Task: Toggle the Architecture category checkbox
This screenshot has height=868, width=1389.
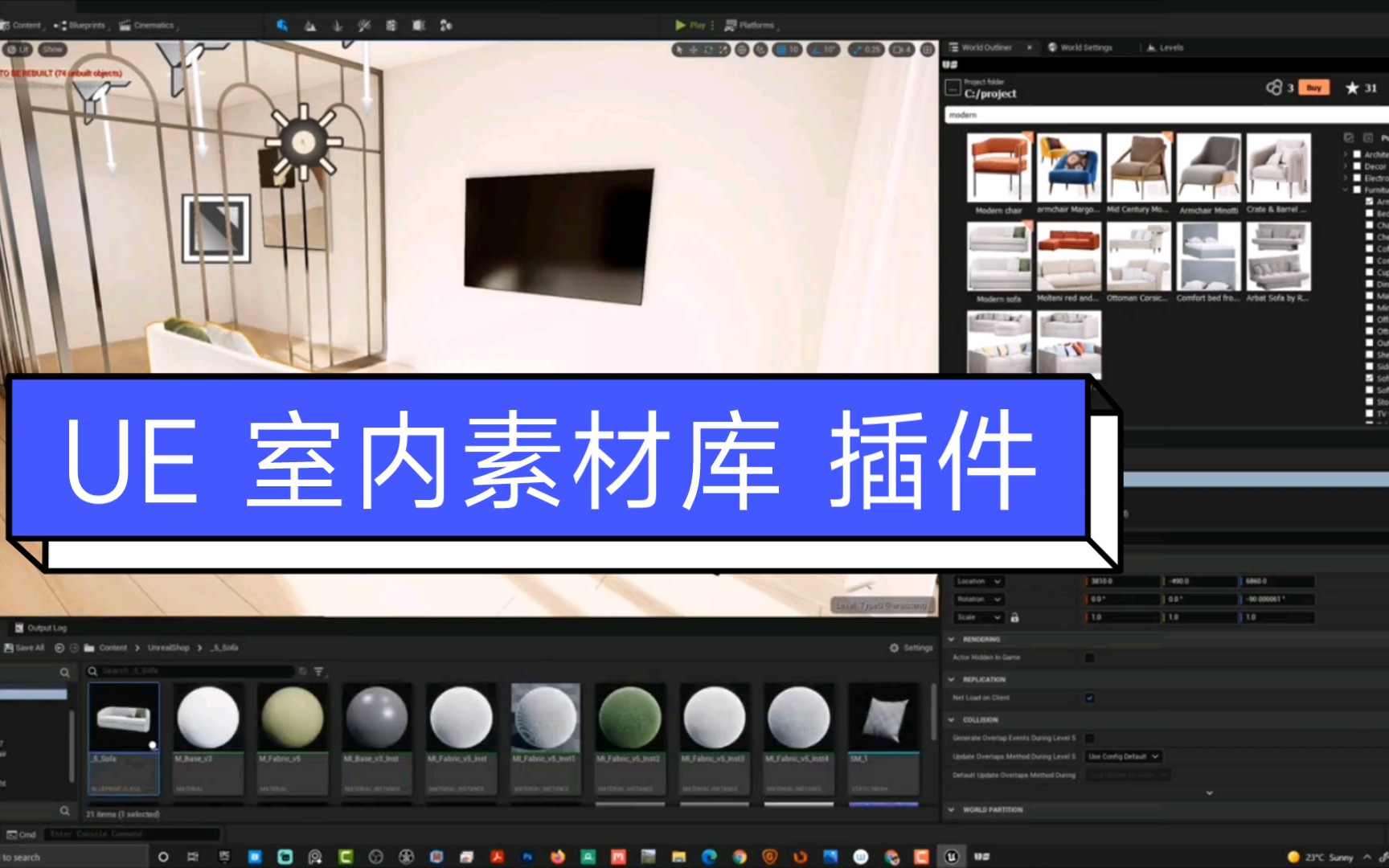Action: coord(1357,154)
